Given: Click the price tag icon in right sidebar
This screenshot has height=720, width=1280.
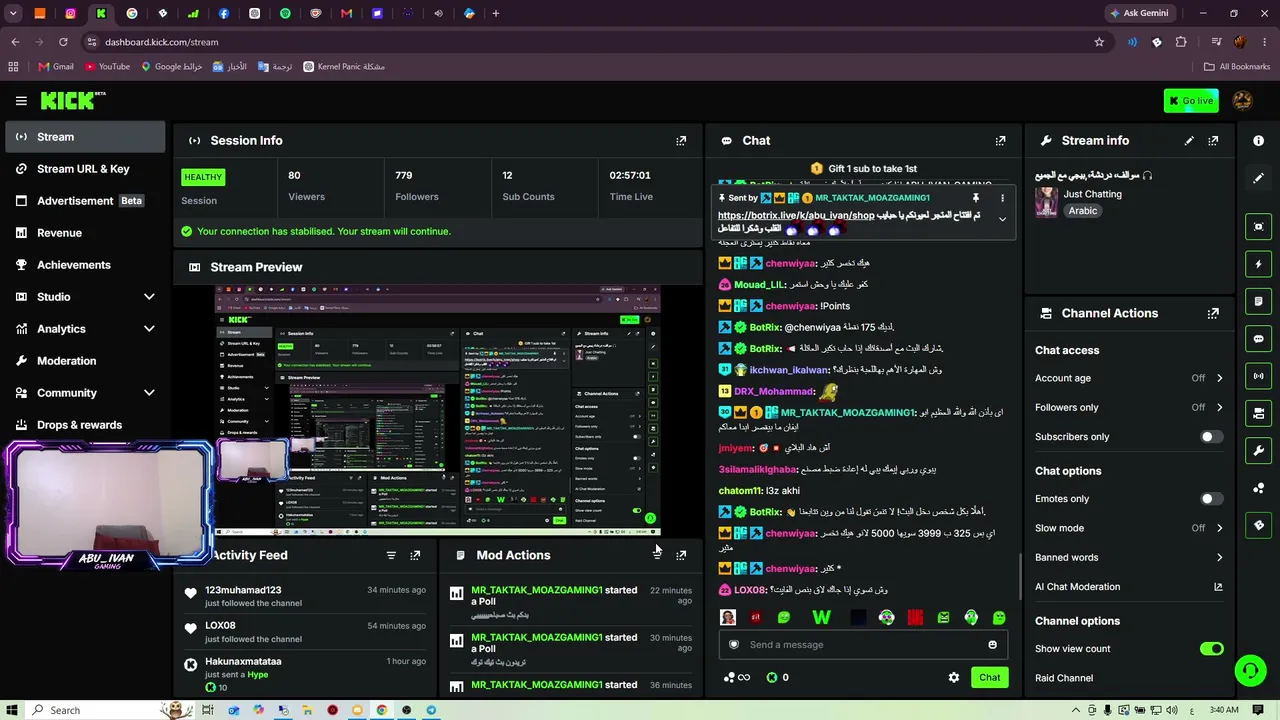Looking at the screenshot, I should point(1258,525).
